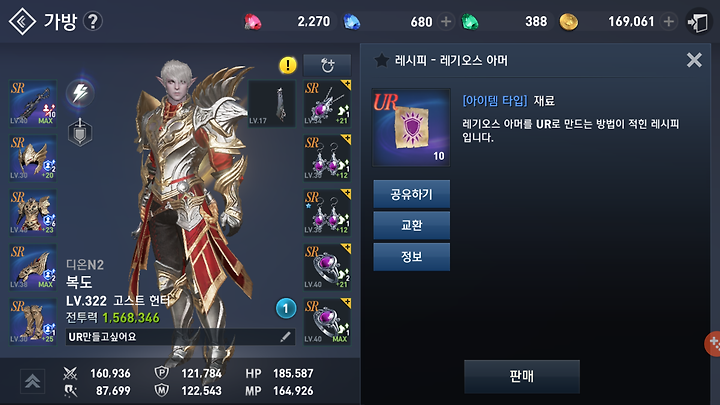Image resolution: width=720 pixels, height=405 pixels.
Task: Sell the recipe with the 판매 button
Action: (522, 377)
